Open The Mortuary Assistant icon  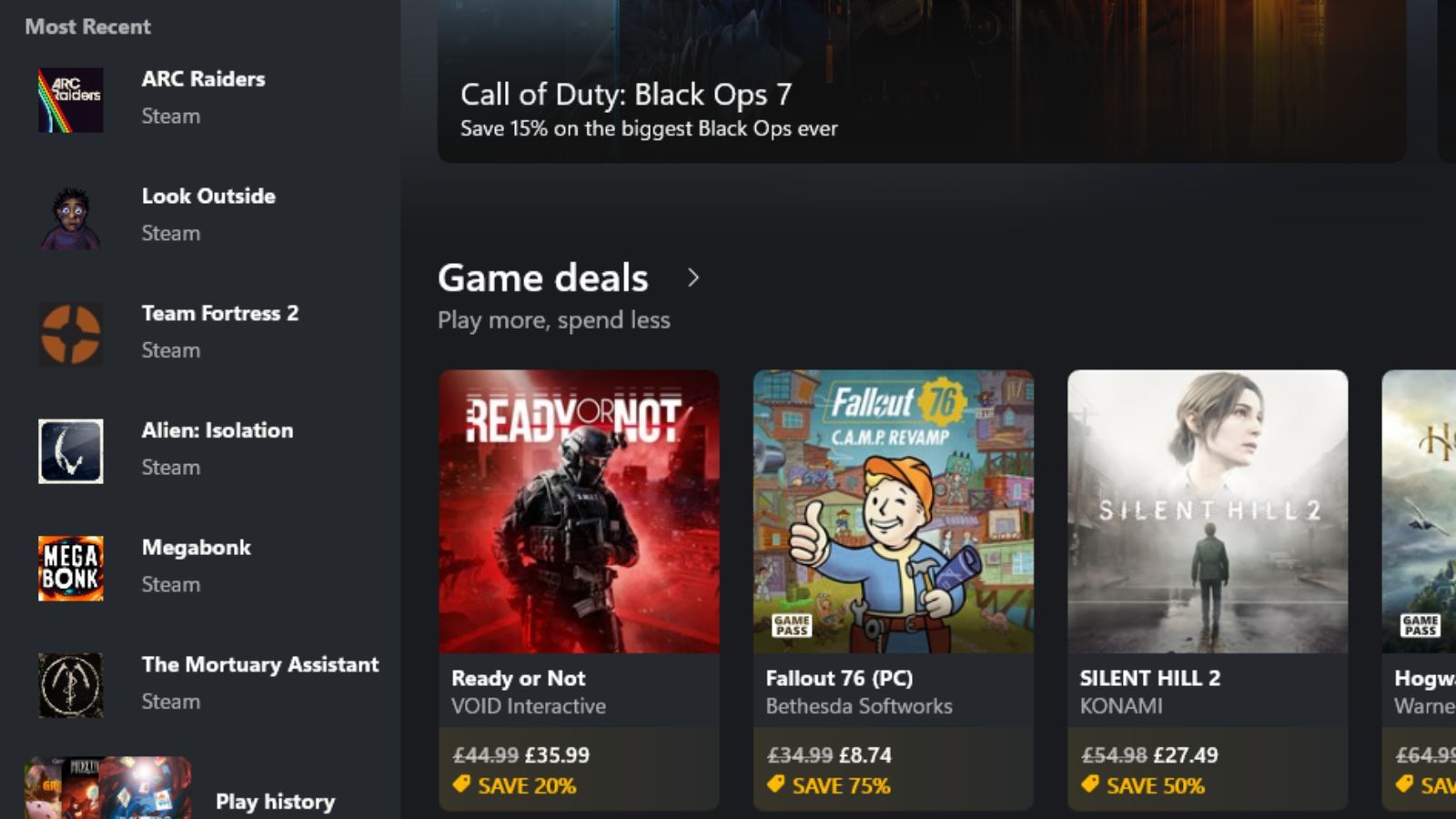70,685
